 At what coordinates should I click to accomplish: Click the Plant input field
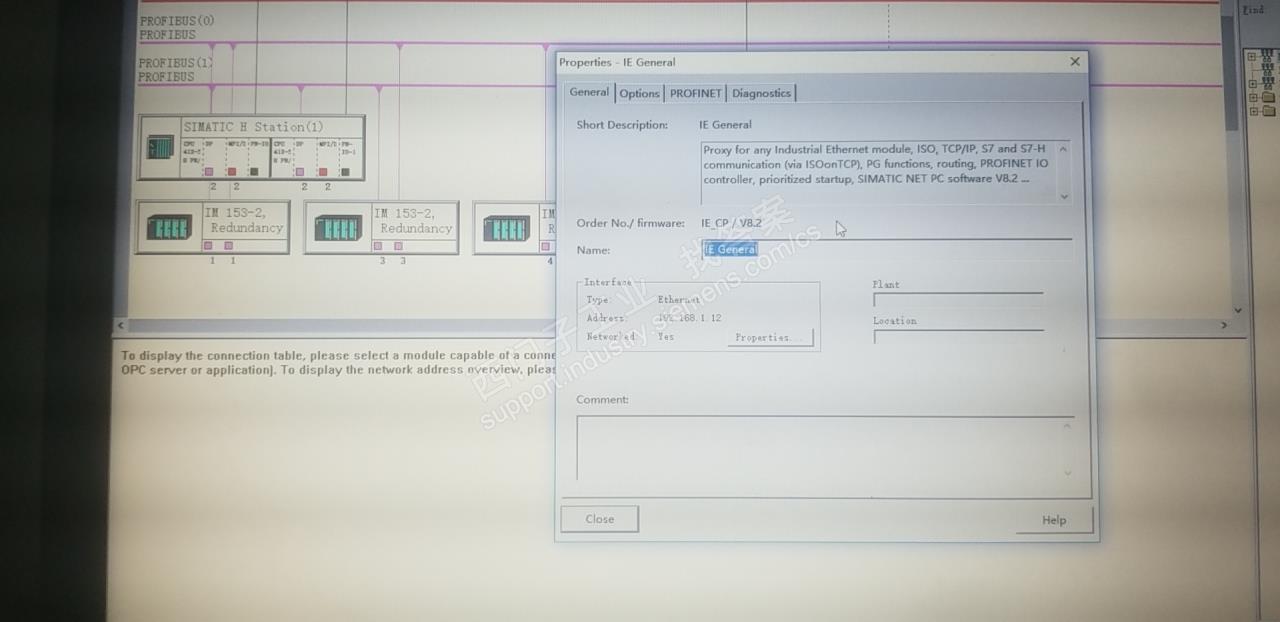tap(958, 300)
